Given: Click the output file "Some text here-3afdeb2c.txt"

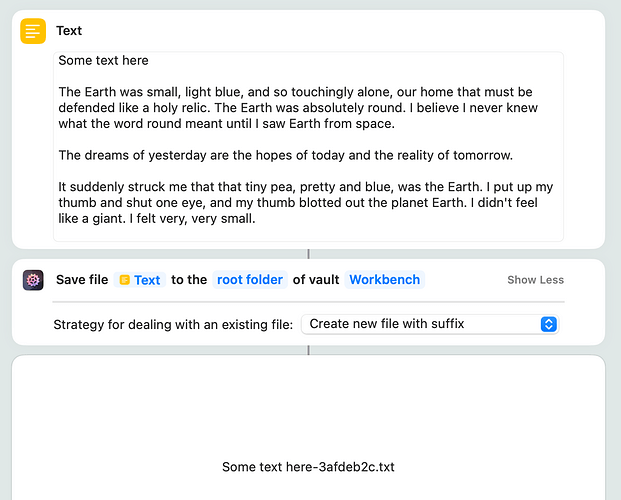Looking at the screenshot, I should point(308,467).
